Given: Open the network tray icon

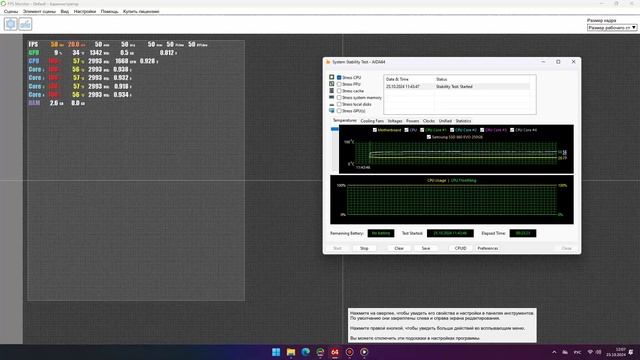Looking at the screenshot, I should [x=591, y=352].
